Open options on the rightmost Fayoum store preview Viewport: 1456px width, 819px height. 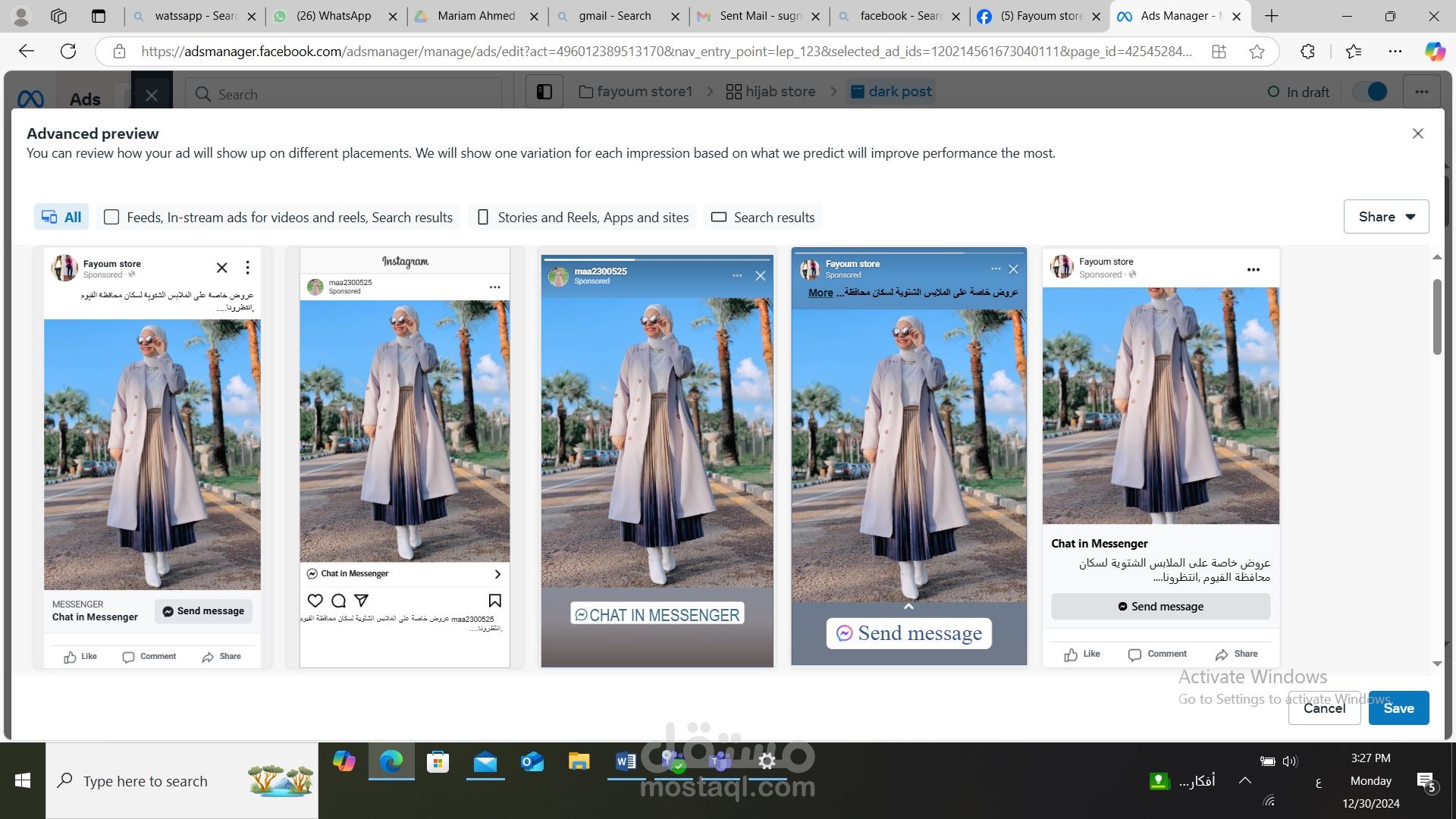[1254, 269]
